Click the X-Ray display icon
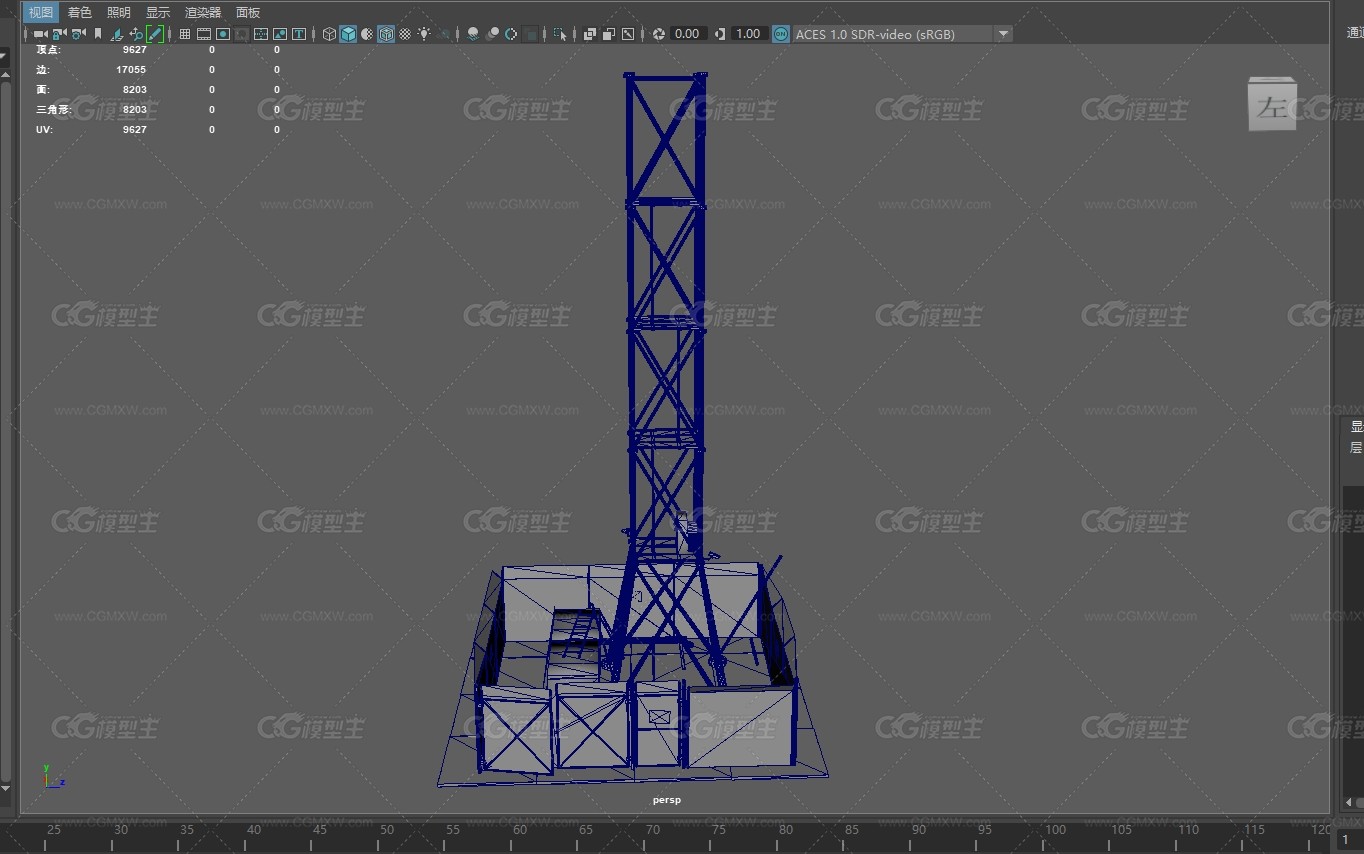 590,34
